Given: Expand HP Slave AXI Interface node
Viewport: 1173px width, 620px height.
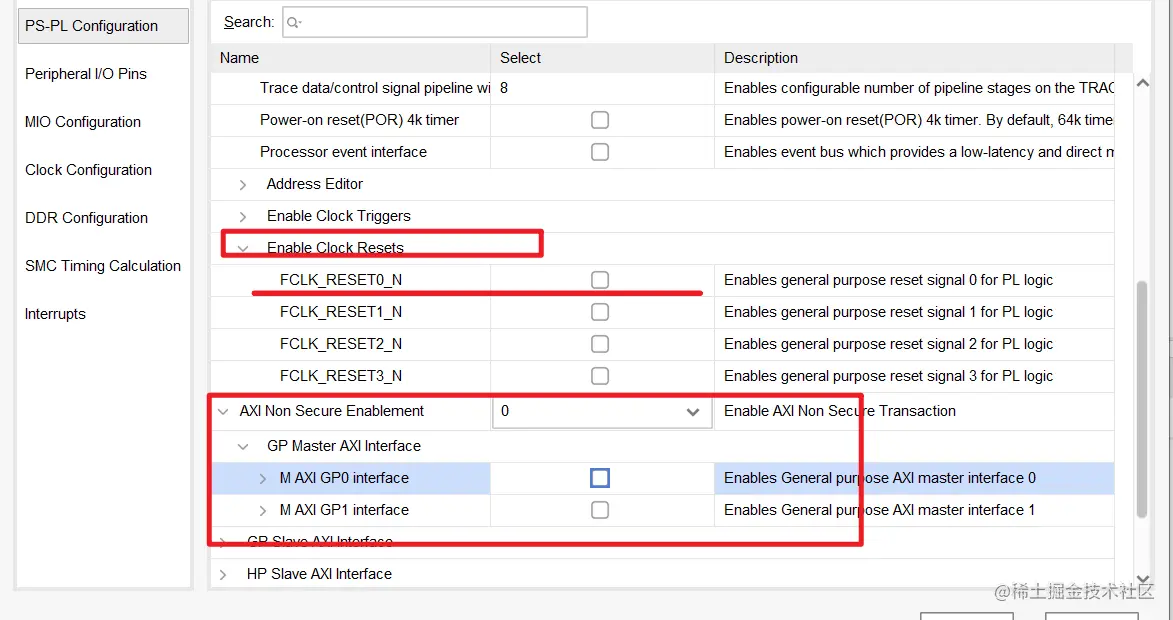Looking at the screenshot, I should [x=223, y=574].
